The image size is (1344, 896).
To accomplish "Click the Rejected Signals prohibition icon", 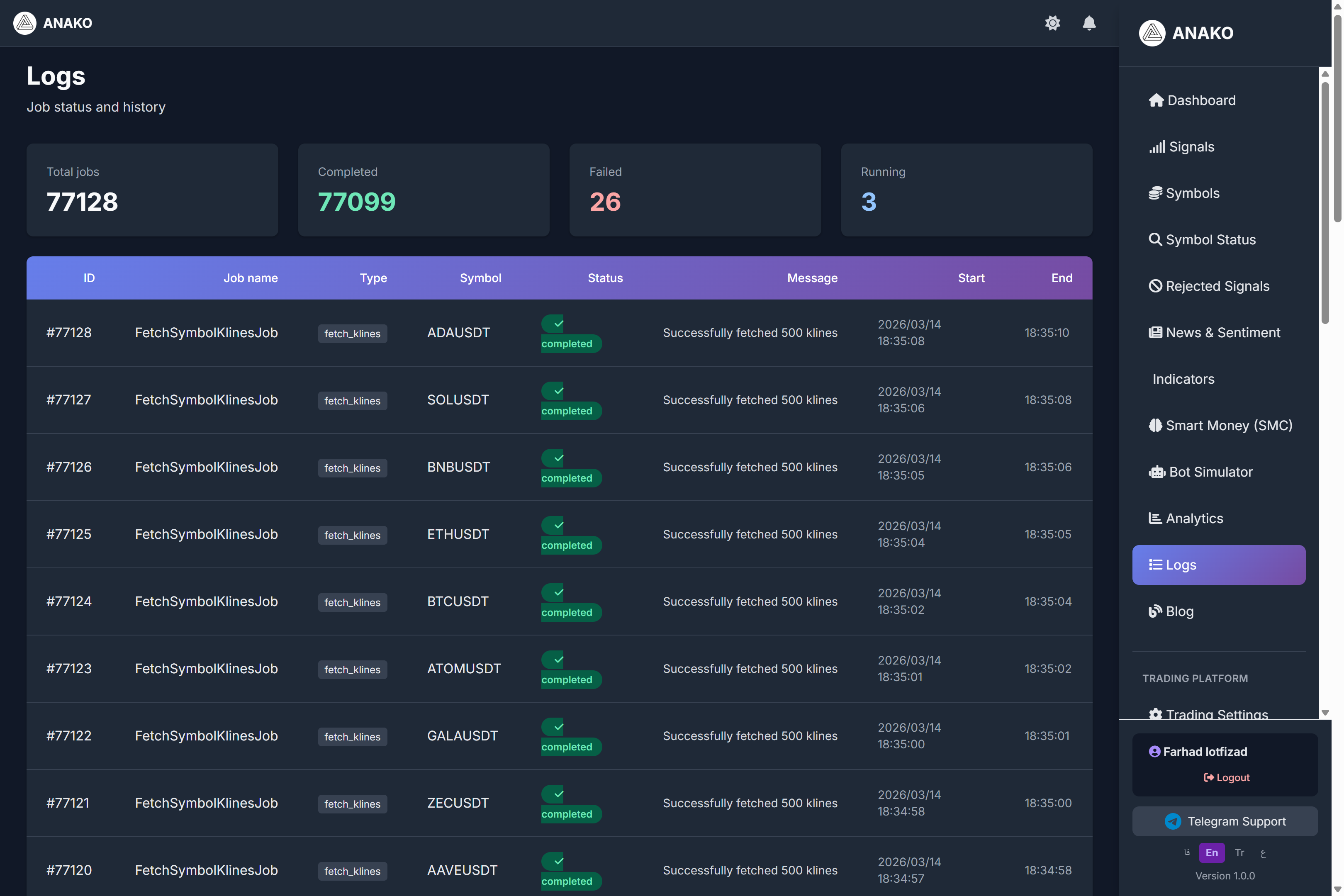I will tap(1157, 286).
